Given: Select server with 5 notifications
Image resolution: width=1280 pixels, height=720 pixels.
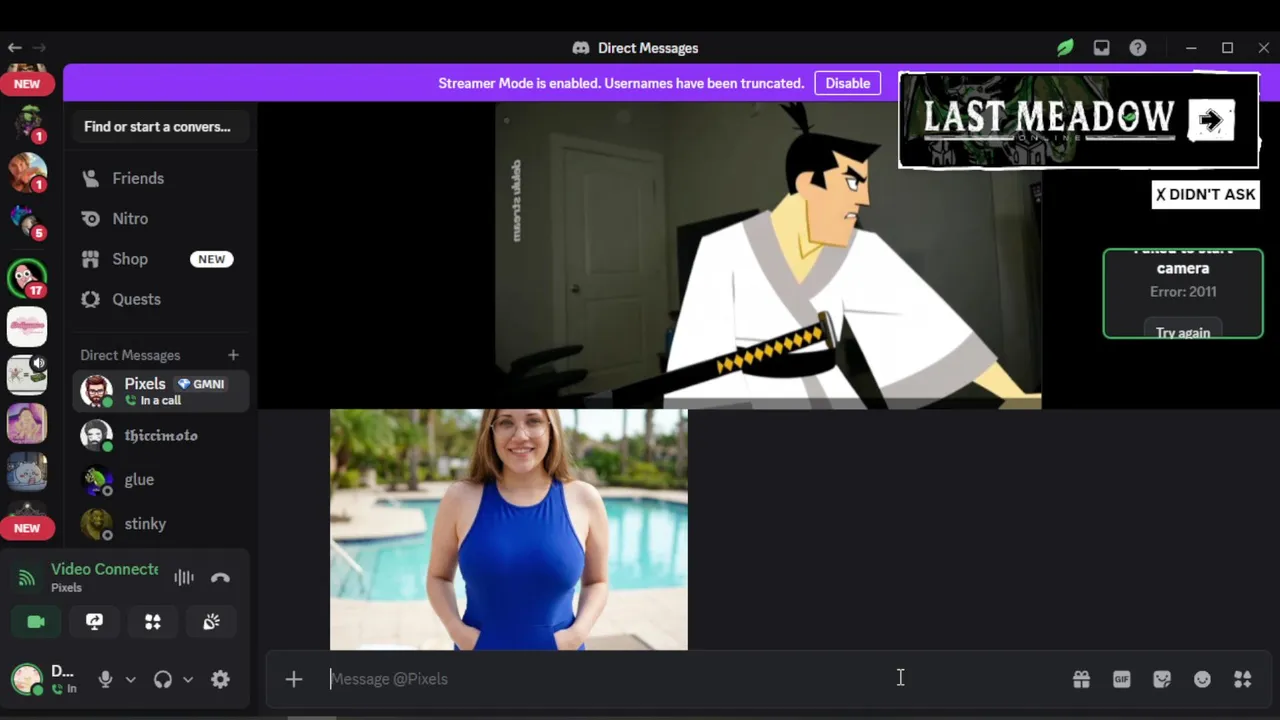Looking at the screenshot, I should coord(27,222).
